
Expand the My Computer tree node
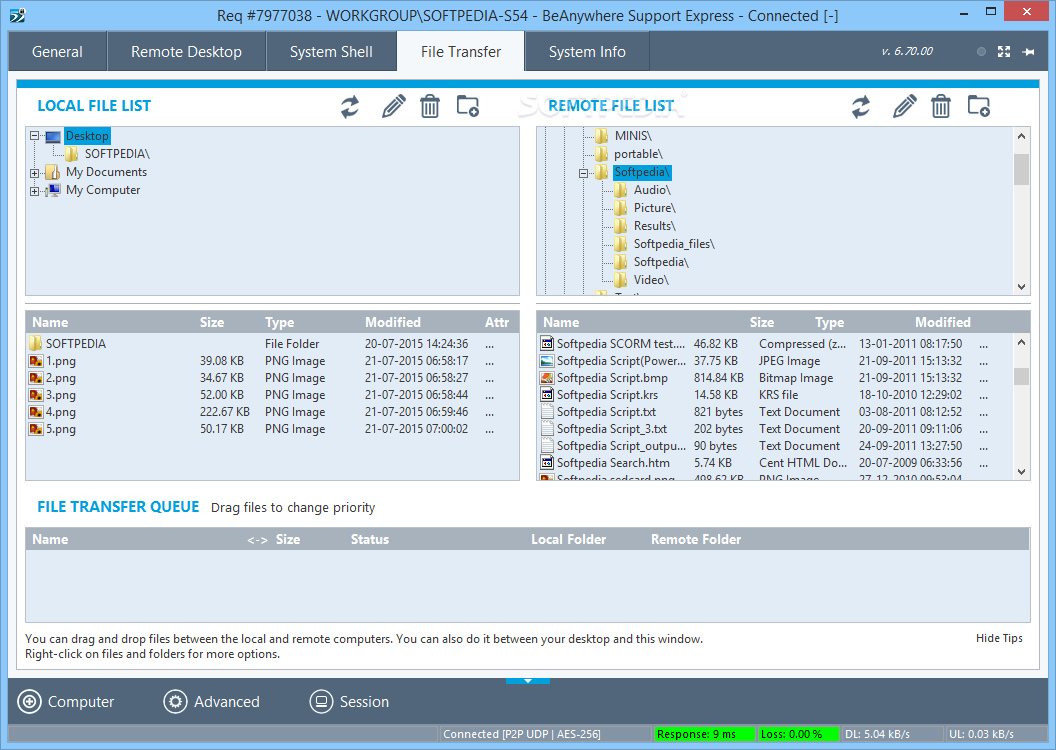point(34,191)
